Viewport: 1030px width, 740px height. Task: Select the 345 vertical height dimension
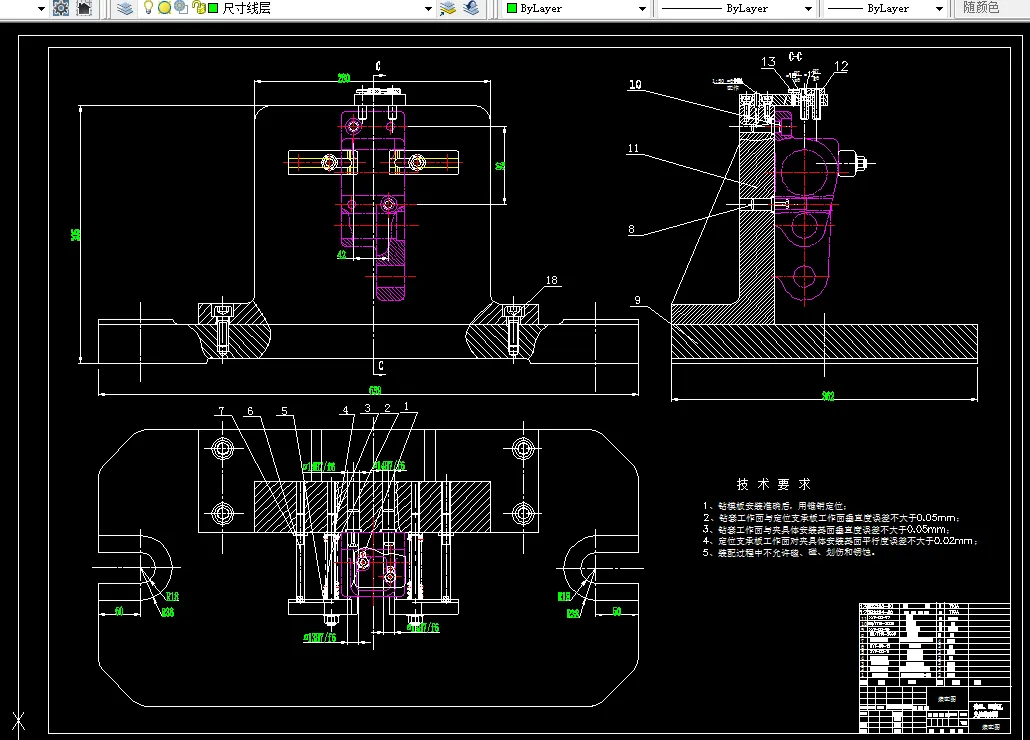(x=76, y=234)
